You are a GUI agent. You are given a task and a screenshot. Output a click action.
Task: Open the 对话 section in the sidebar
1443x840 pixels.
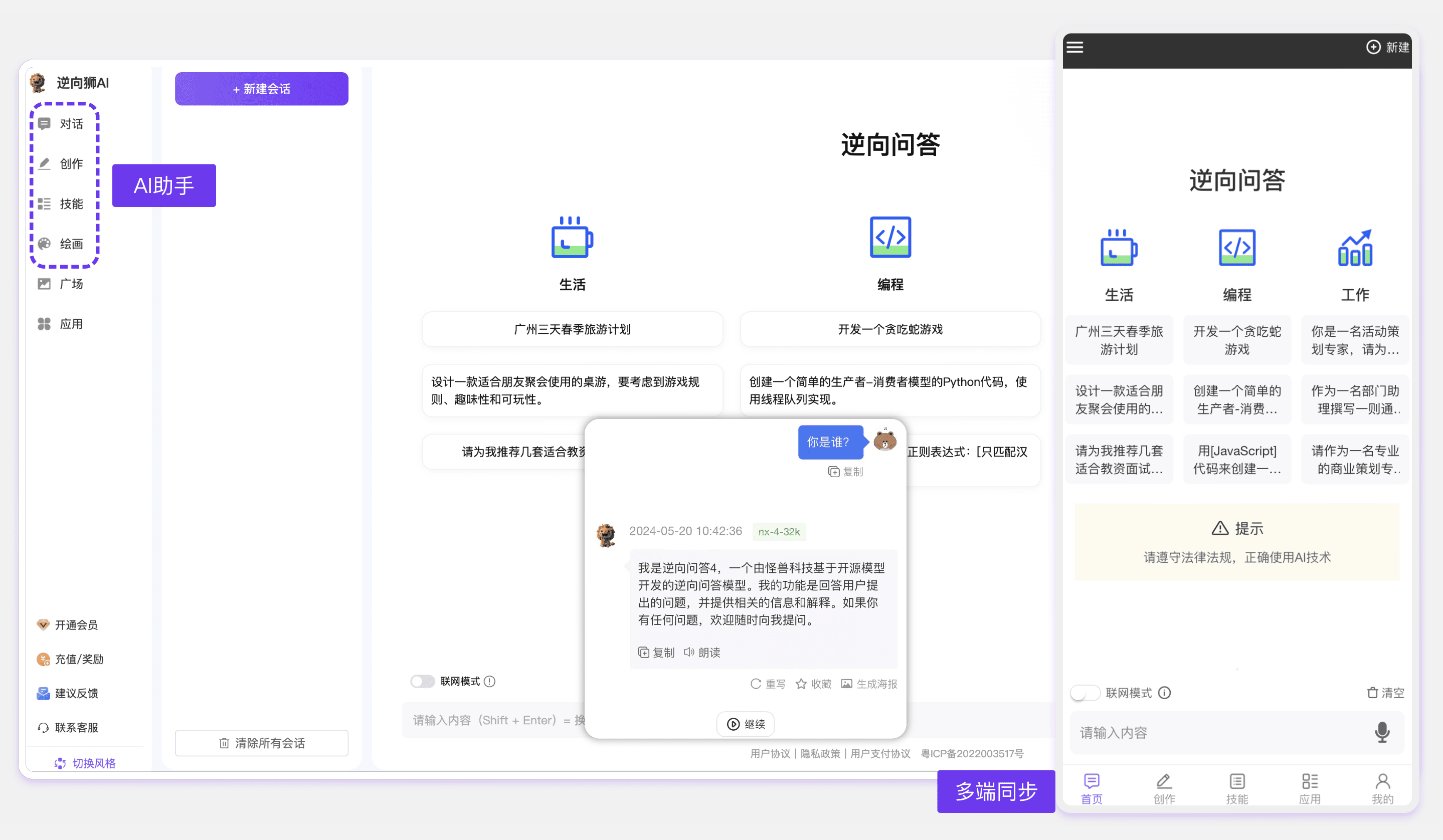coord(61,124)
